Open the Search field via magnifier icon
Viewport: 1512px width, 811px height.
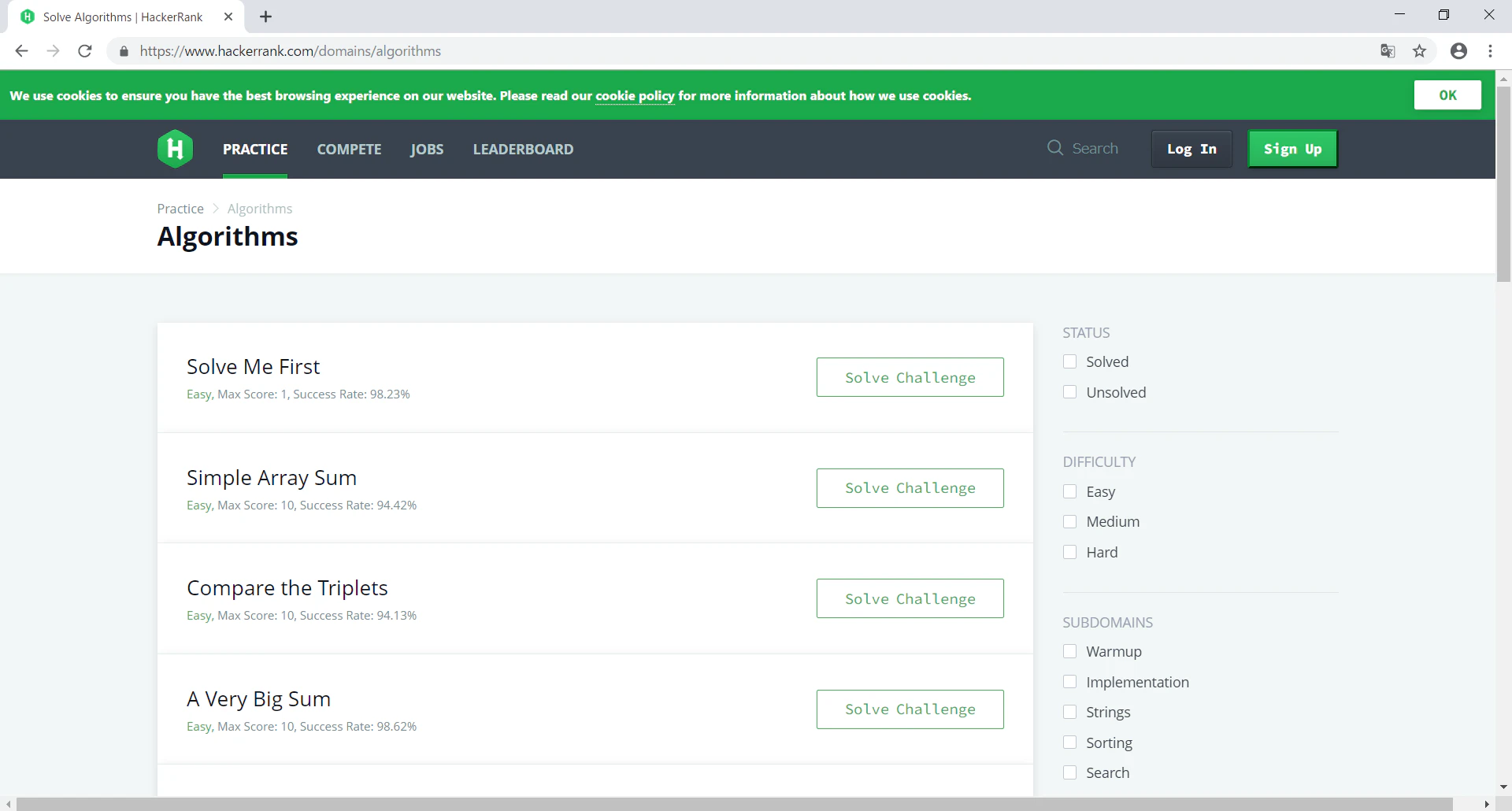[1054, 148]
